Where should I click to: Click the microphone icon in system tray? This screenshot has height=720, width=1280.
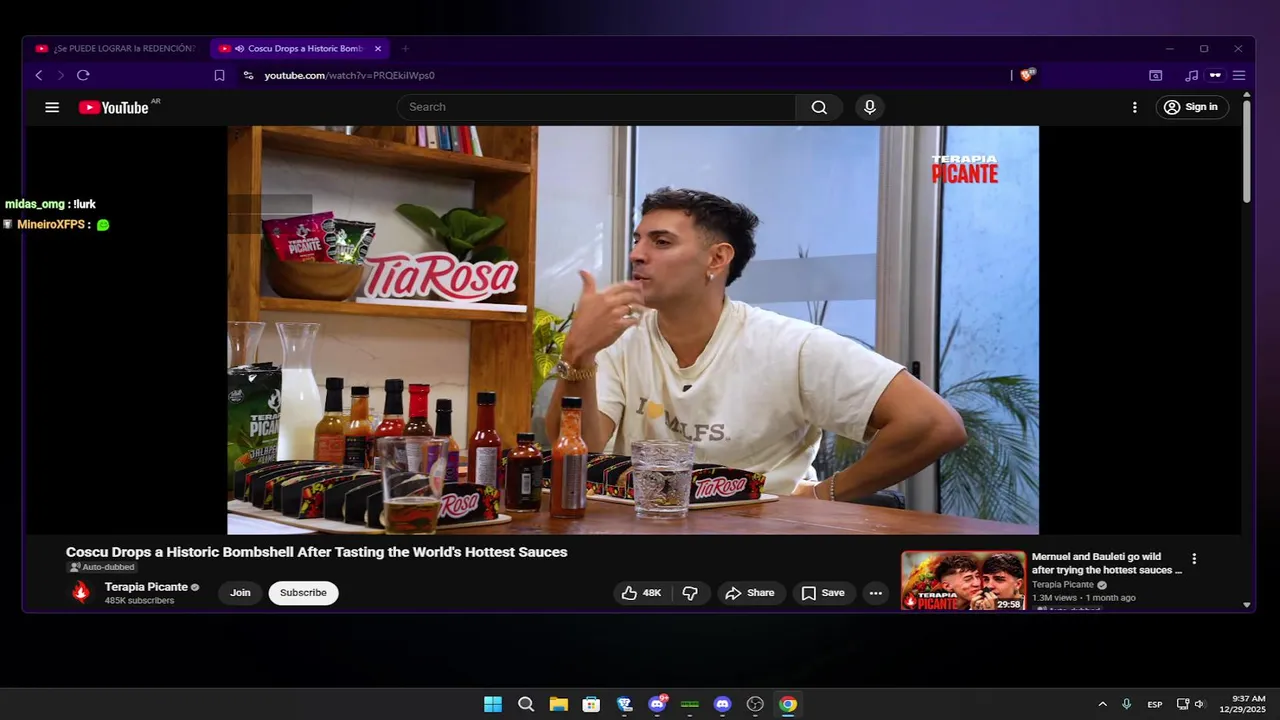(1126, 704)
